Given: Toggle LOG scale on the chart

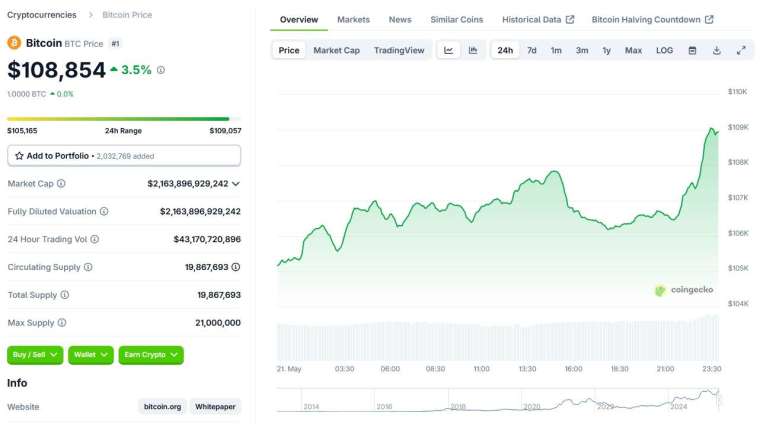Looking at the screenshot, I should click(664, 50).
